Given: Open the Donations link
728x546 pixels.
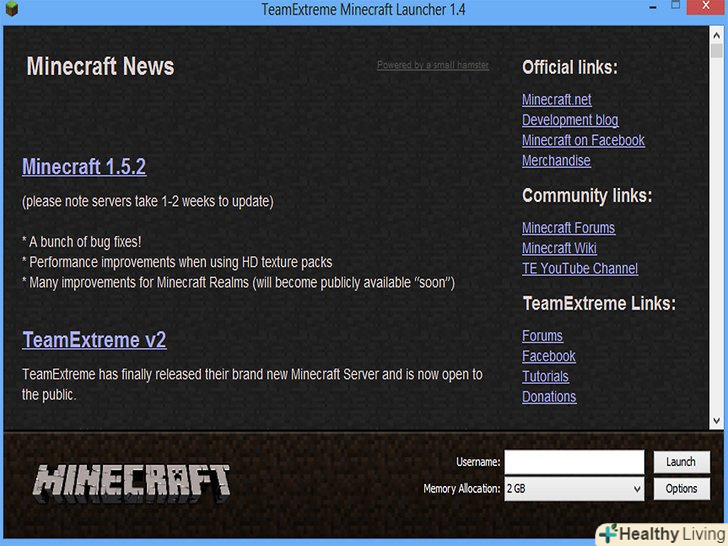Looking at the screenshot, I should coord(549,397).
